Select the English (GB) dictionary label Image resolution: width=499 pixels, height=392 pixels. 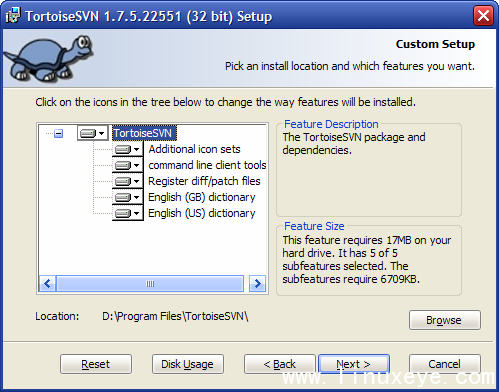[202, 197]
